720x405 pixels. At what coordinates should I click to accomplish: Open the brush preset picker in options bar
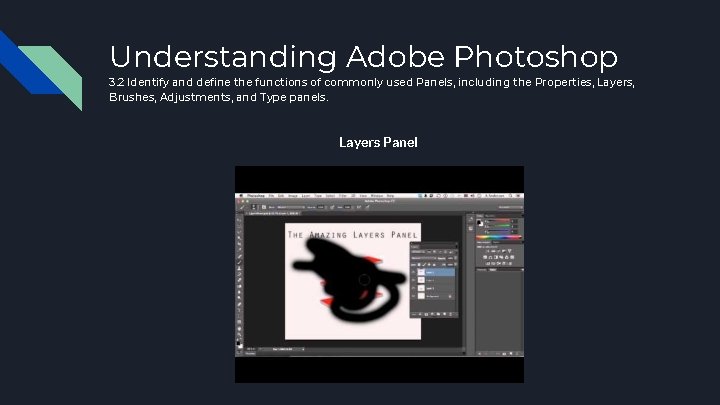coord(254,207)
